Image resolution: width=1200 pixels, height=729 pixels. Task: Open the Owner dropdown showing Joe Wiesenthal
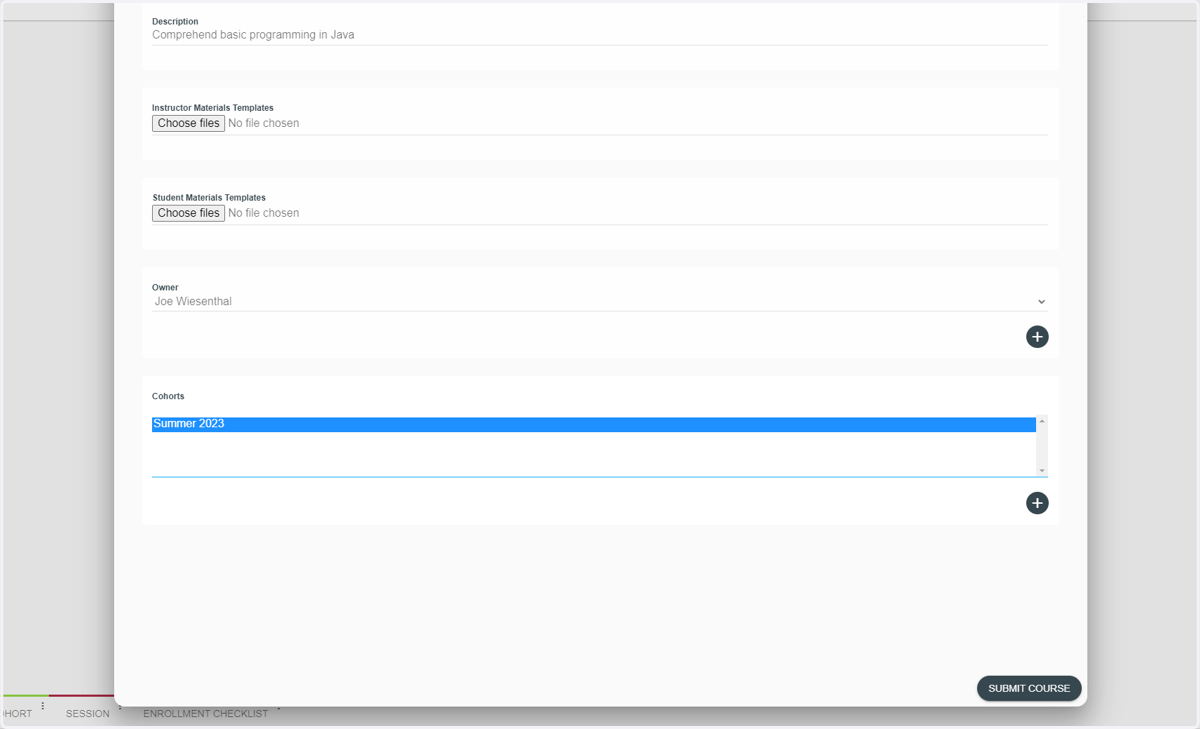[600, 301]
